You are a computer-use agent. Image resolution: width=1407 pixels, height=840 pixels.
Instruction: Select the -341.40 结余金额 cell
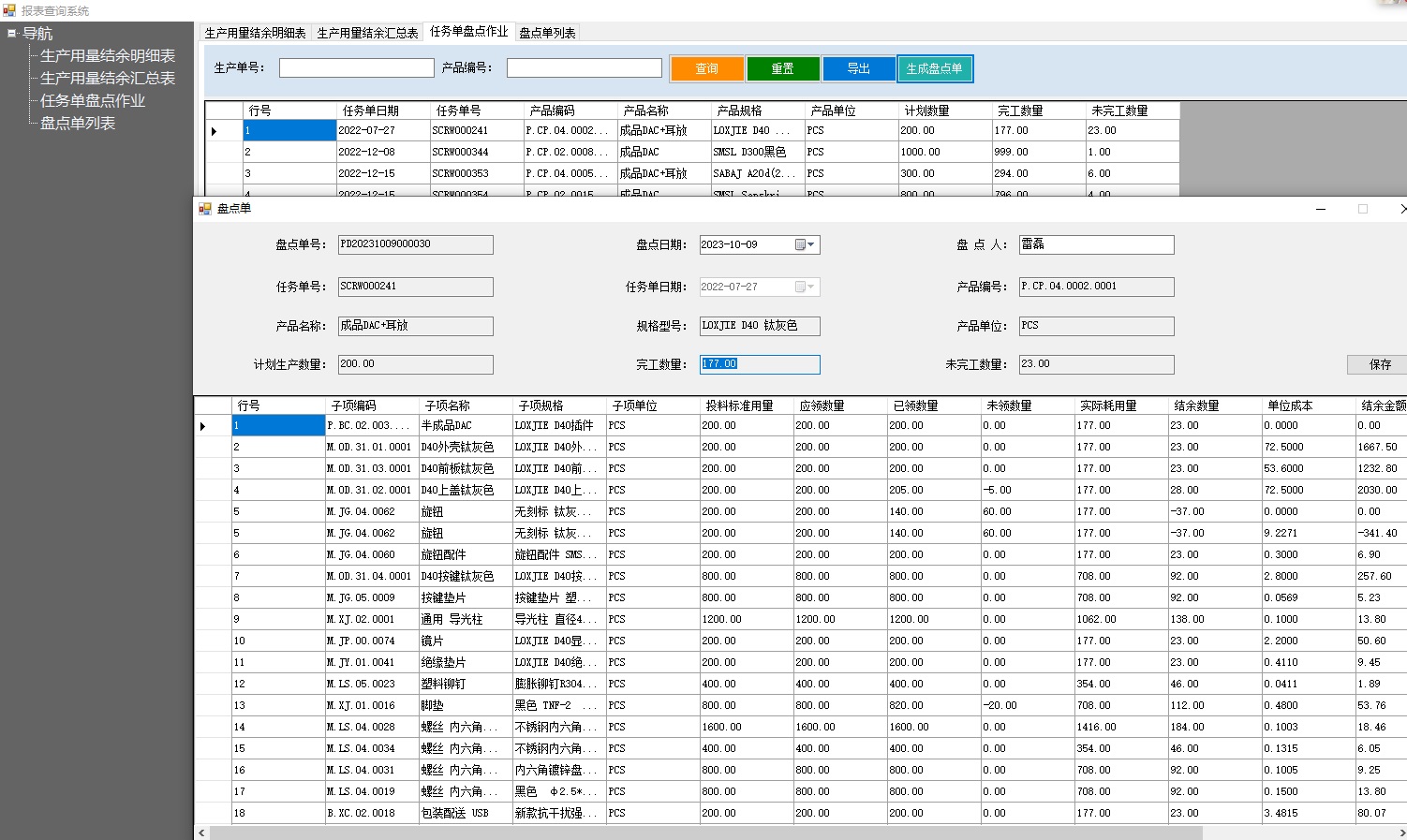pyautogui.click(x=1381, y=534)
